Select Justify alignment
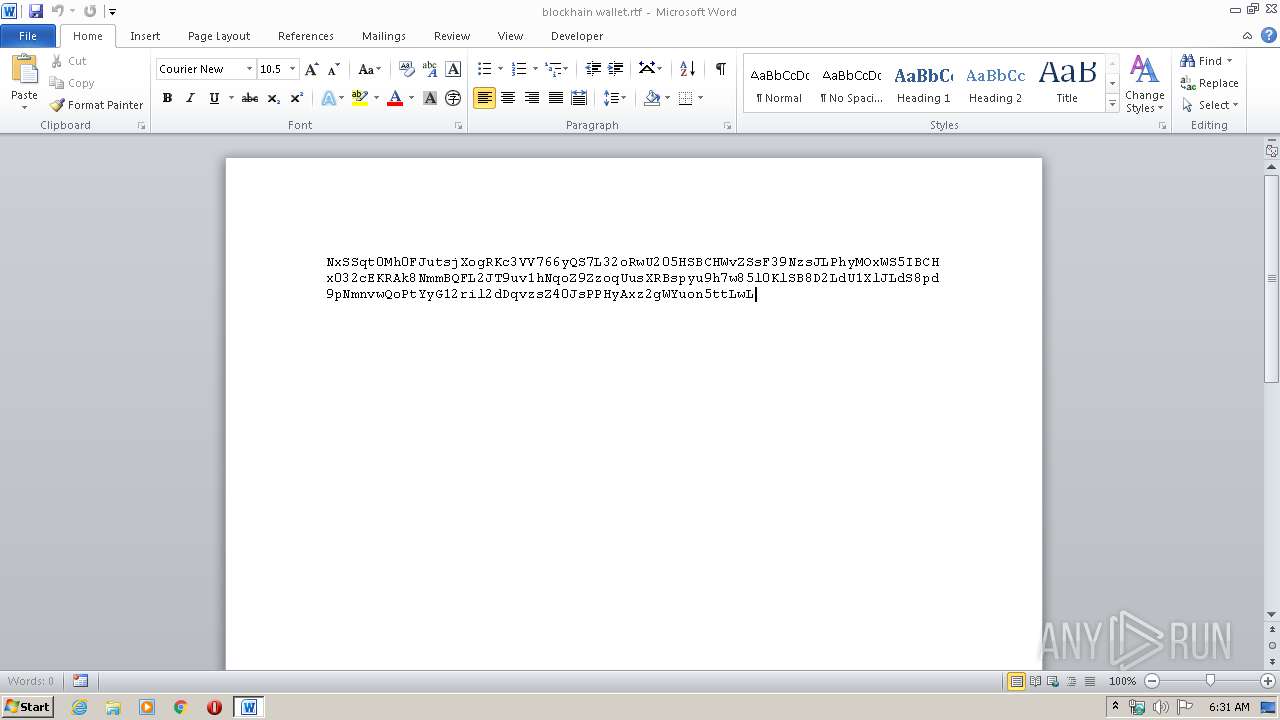1280x720 pixels. tap(555, 98)
